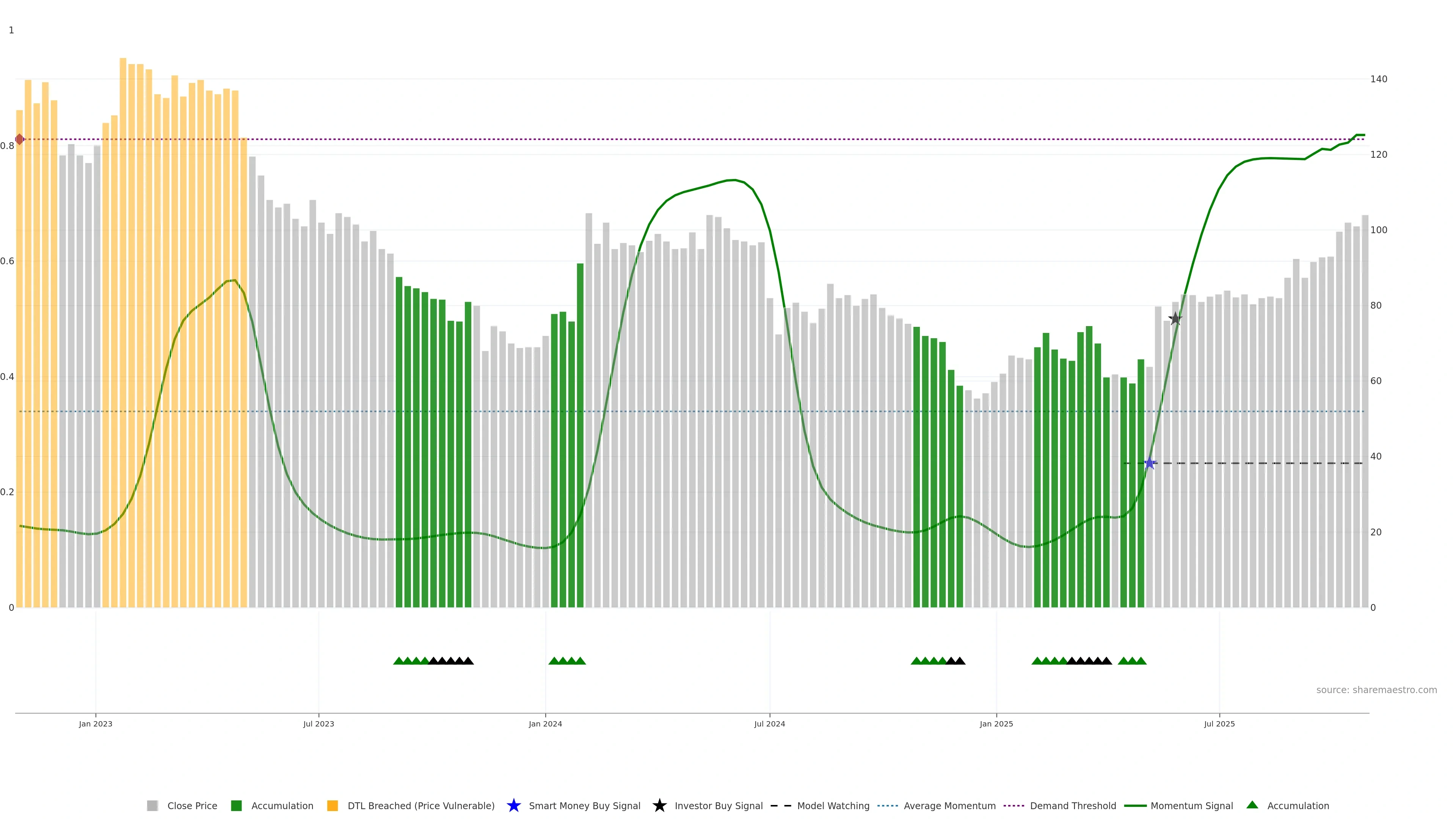Toggle the Momentum Signal legend entry

1191,805
